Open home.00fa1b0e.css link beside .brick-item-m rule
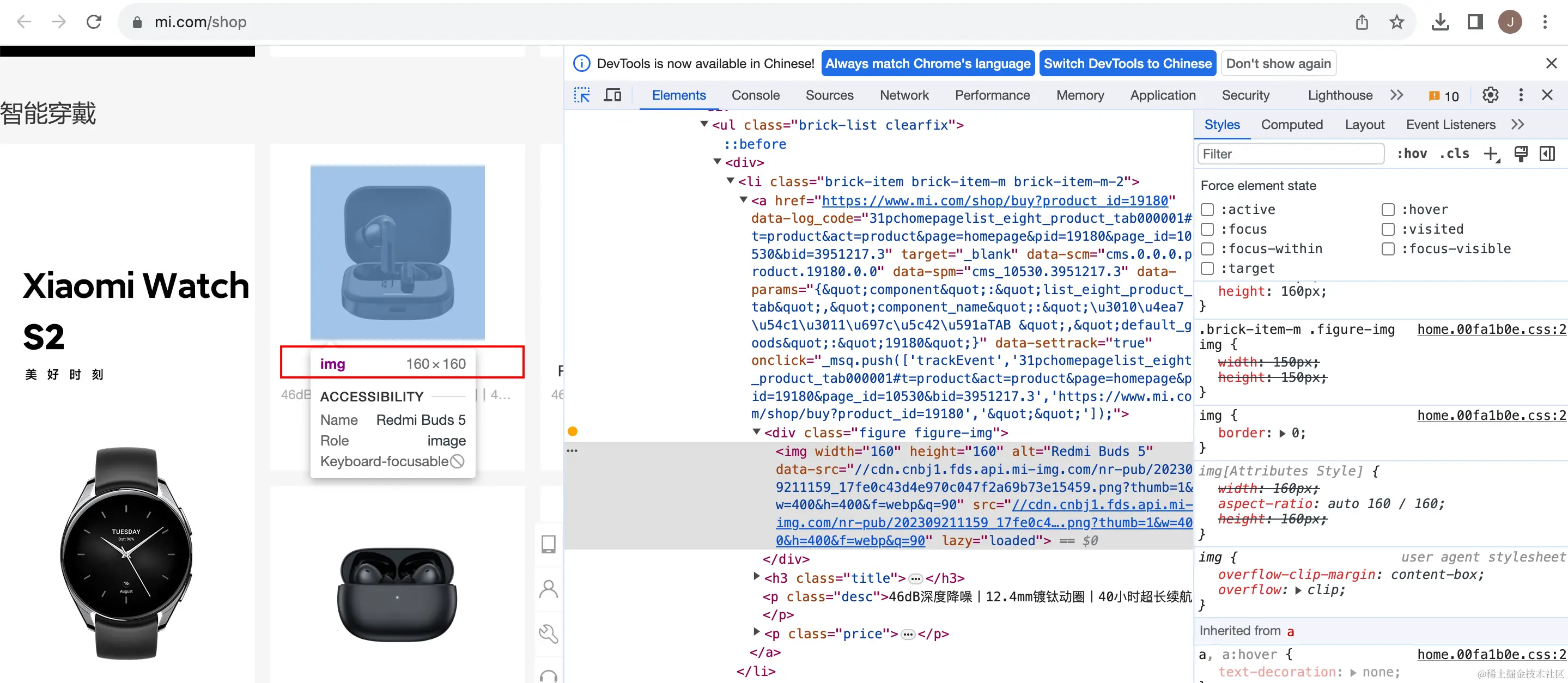The height and width of the screenshot is (683, 1568). click(x=1491, y=330)
